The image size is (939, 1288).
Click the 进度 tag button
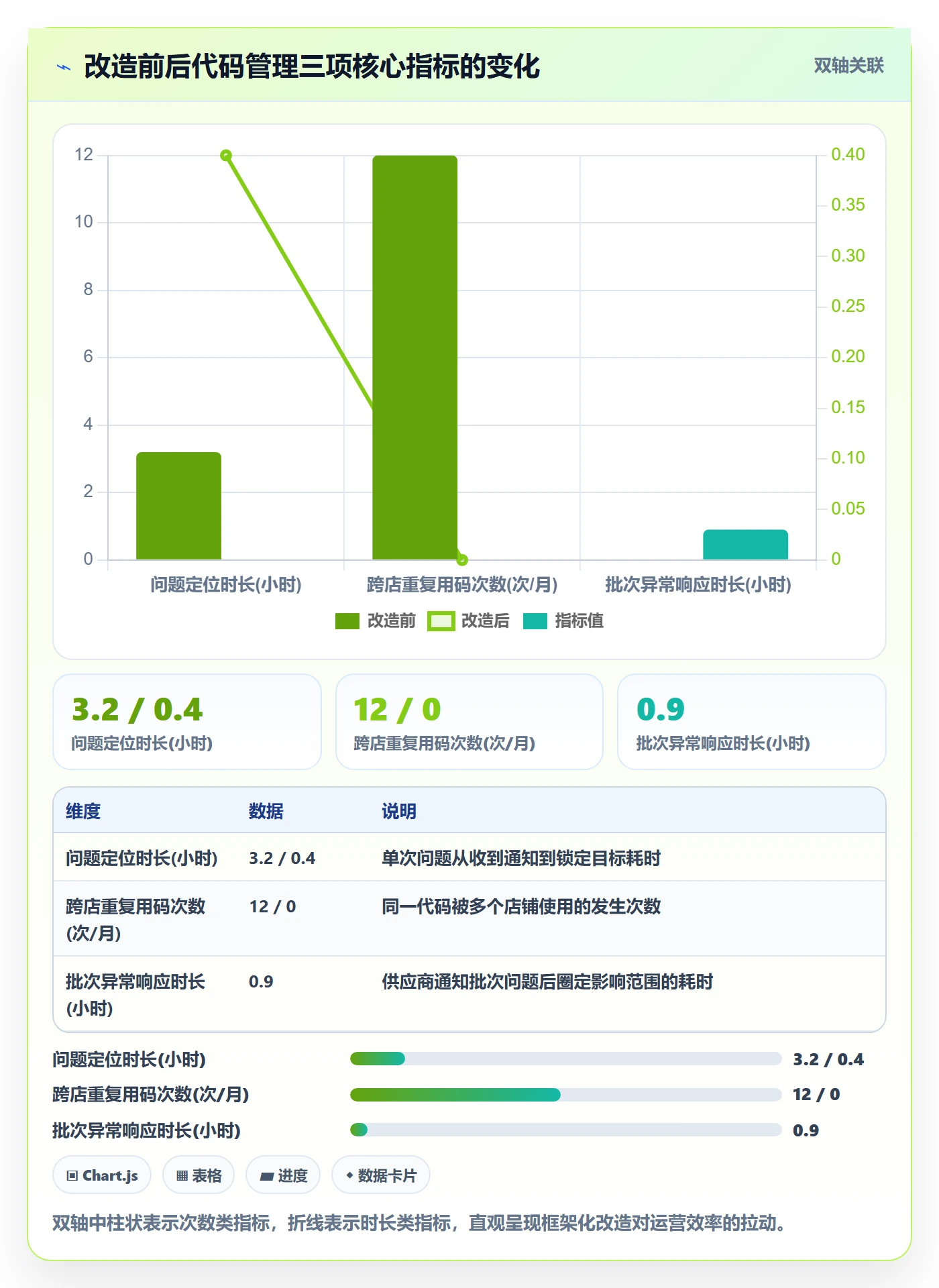[283, 1175]
